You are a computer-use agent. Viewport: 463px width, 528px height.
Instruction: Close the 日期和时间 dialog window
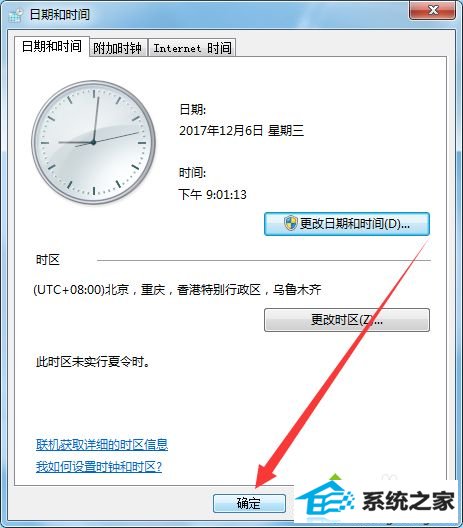click(433, 10)
